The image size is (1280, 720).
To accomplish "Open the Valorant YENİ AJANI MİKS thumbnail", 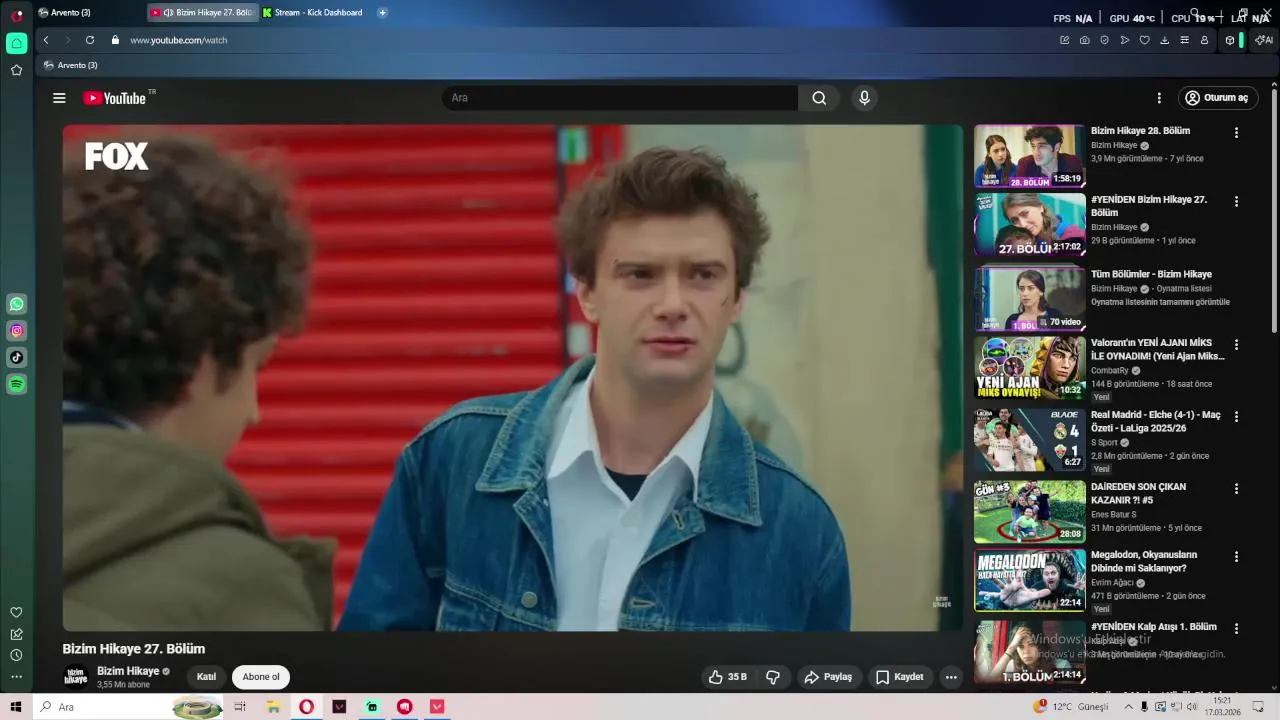I will [1029, 368].
